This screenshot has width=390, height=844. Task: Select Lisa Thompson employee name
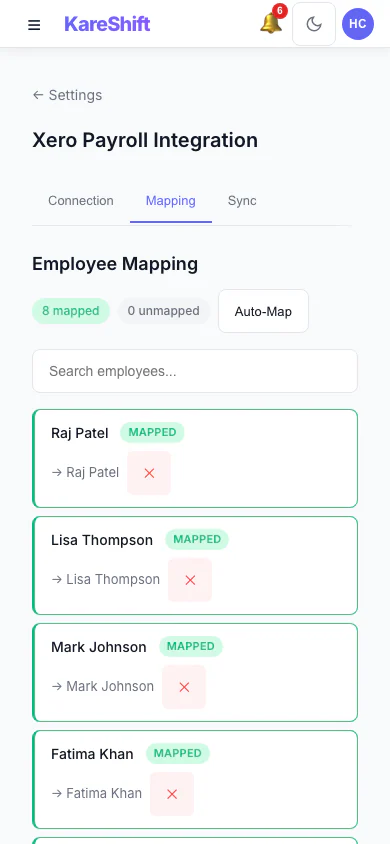(x=102, y=540)
